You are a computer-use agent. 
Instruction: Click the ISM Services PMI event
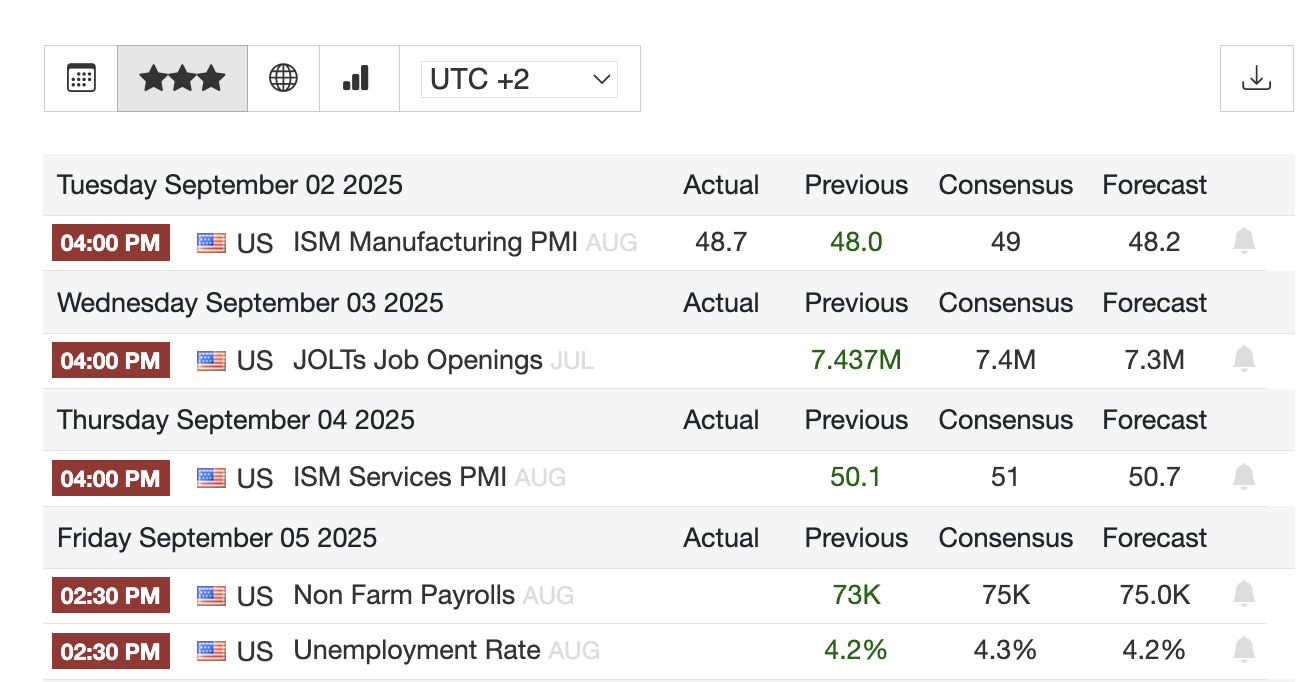coord(399,478)
